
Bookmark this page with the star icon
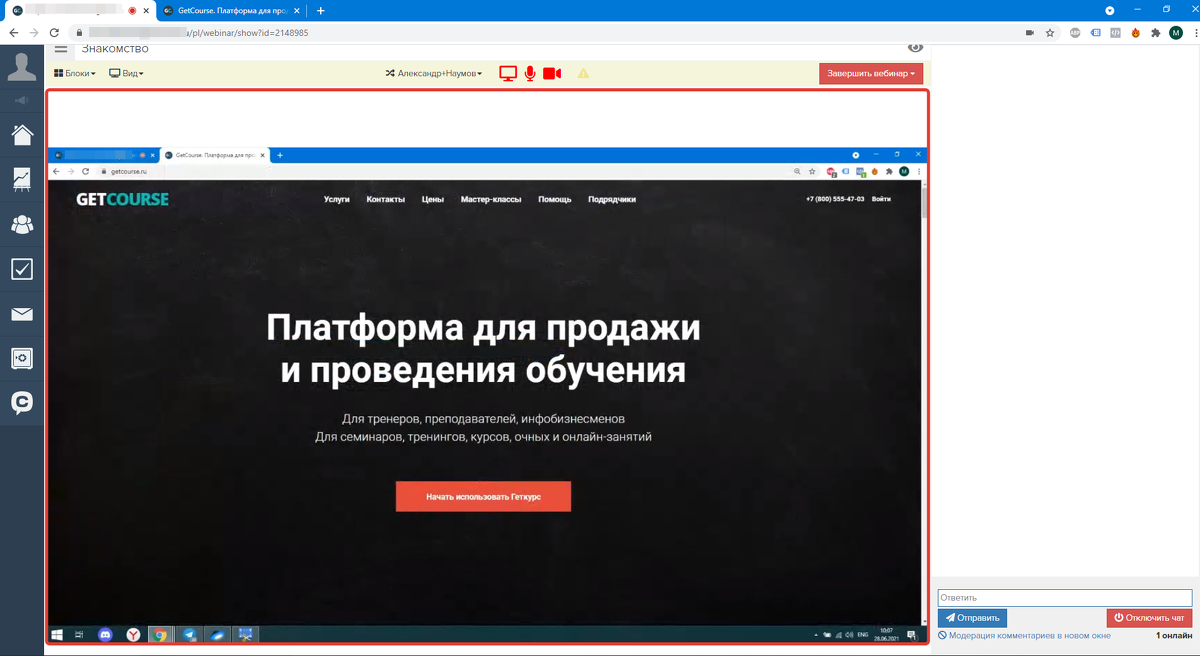1050,33
